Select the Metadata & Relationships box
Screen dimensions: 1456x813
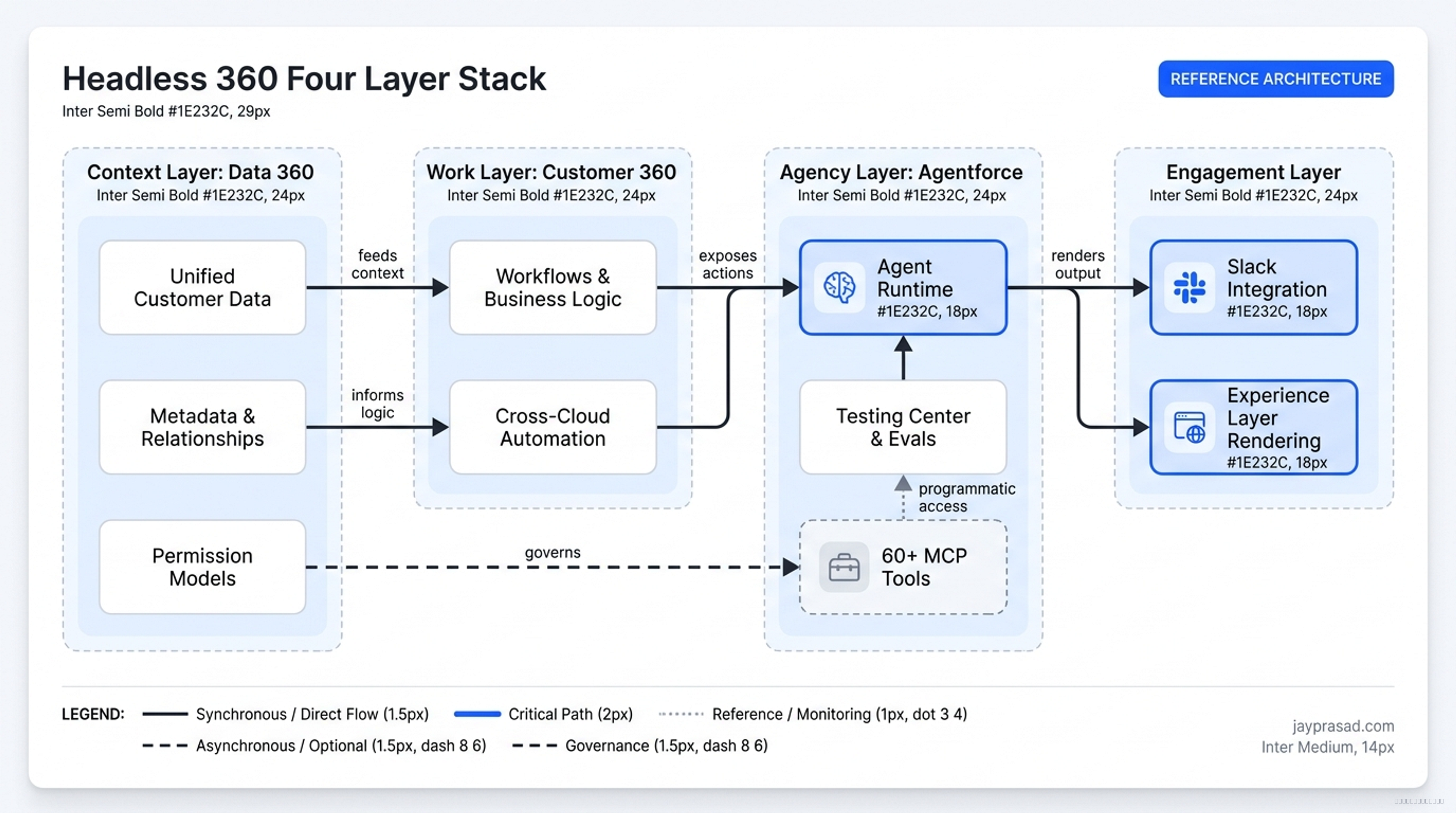pyautogui.click(x=202, y=428)
